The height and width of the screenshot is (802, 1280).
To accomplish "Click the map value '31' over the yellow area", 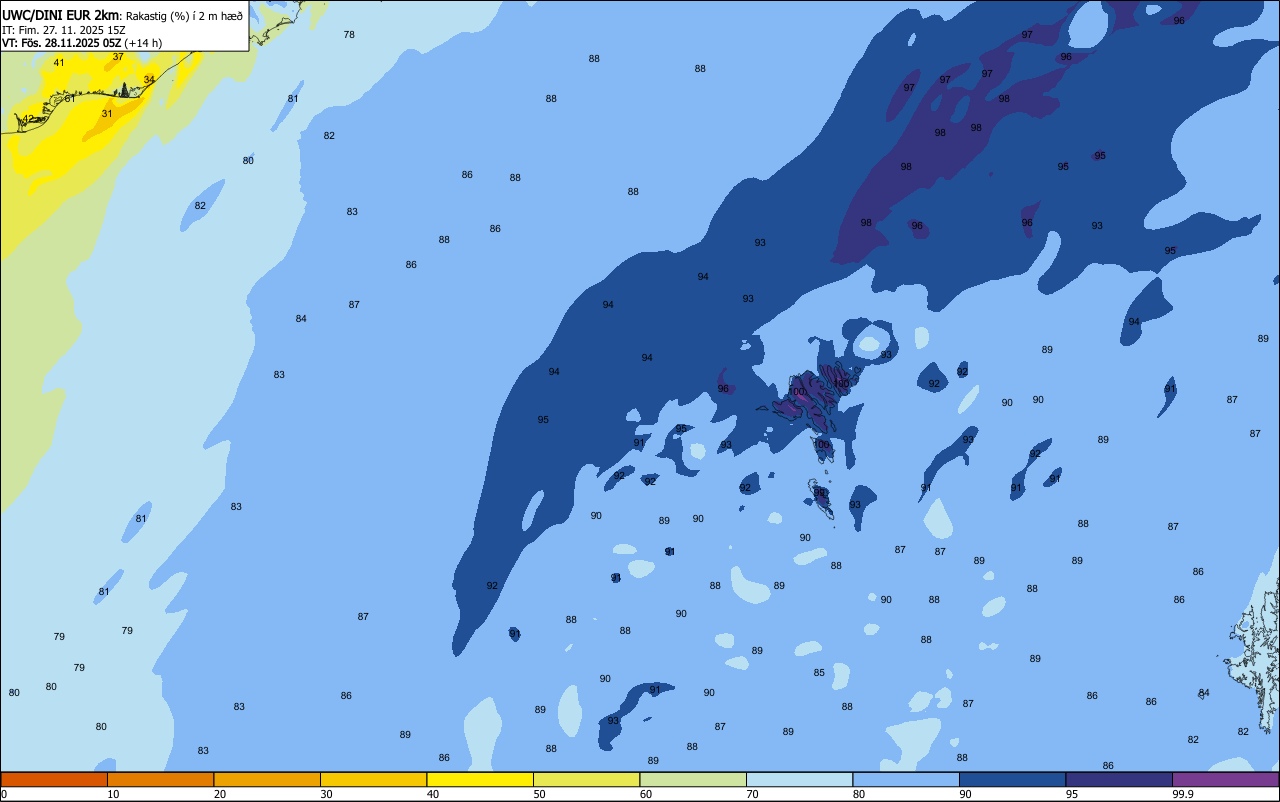I will coord(107,114).
